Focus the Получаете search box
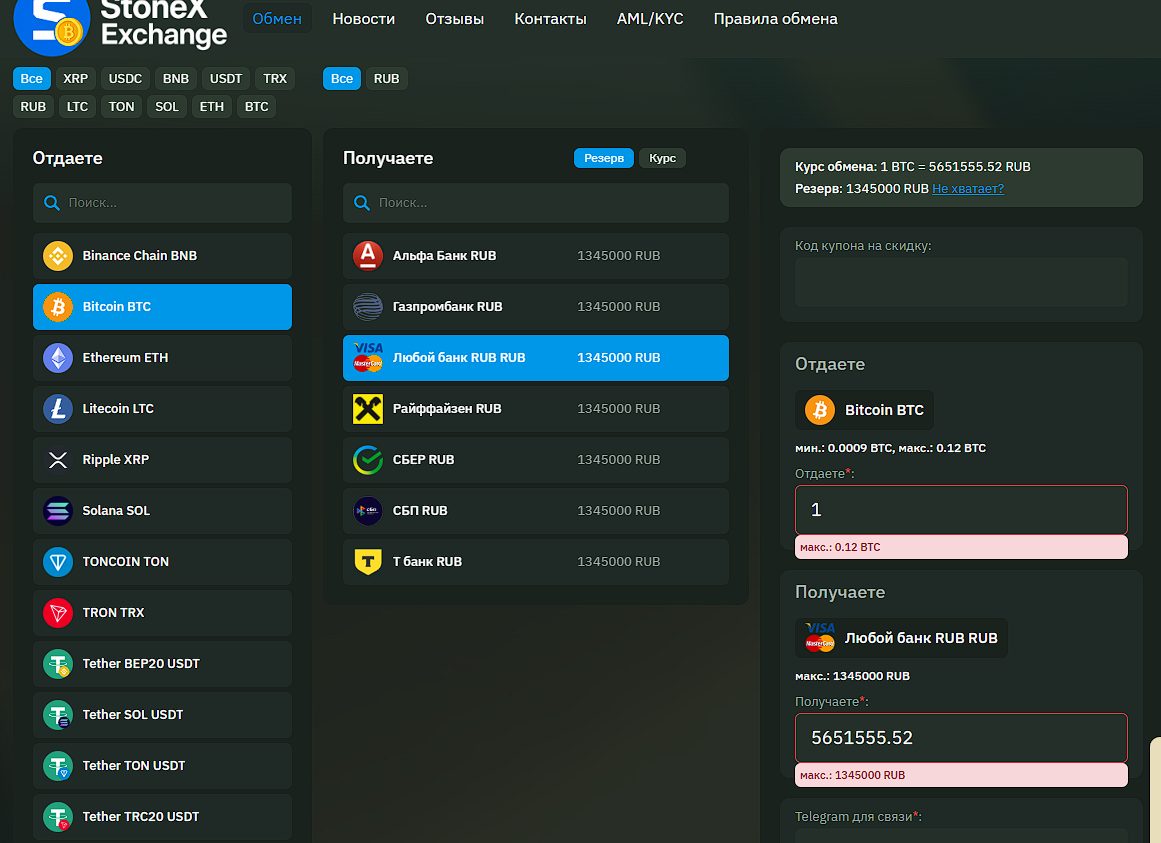The height and width of the screenshot is (843, 1161). tap(535, 204)
